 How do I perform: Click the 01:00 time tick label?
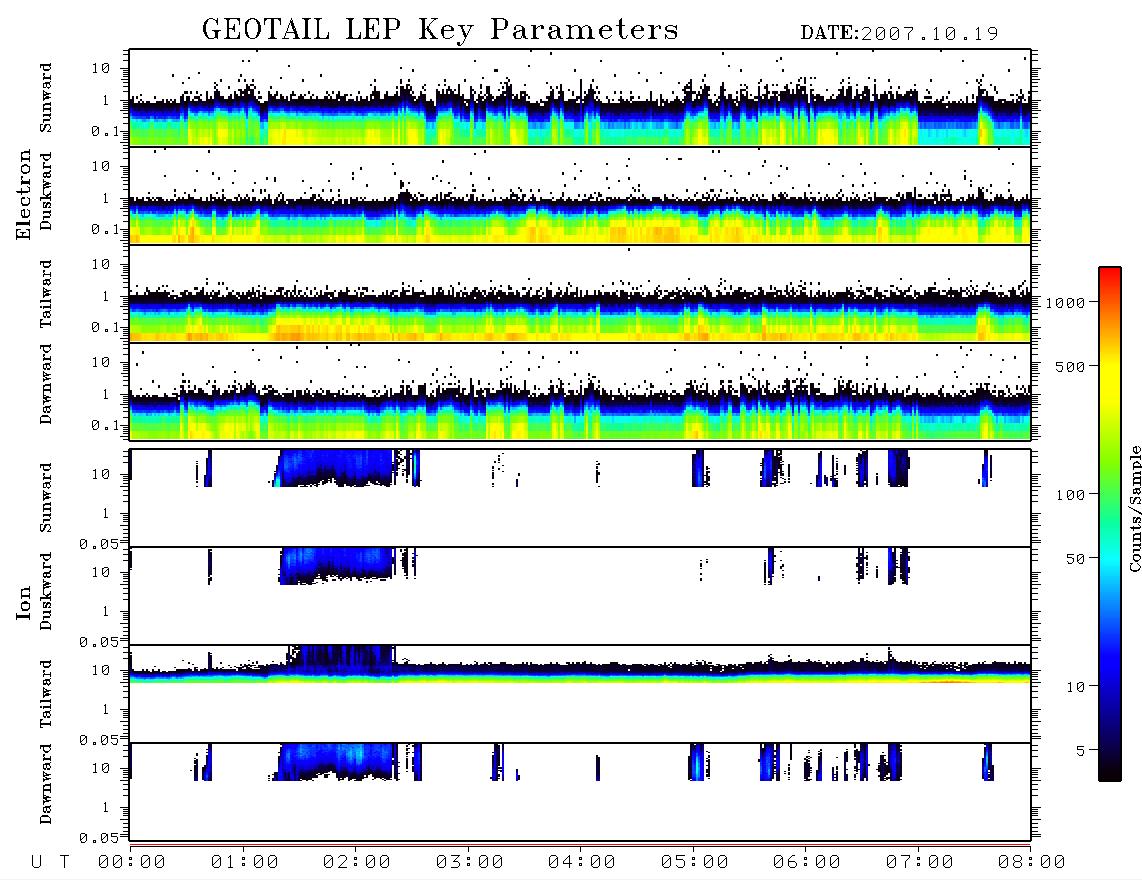coord(245,863)
